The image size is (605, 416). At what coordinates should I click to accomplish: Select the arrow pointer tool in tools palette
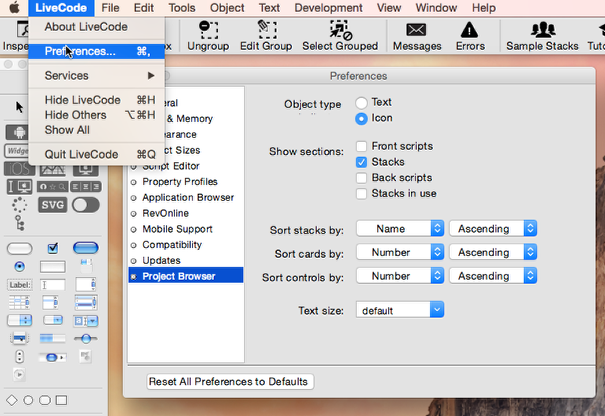[19, 107]
